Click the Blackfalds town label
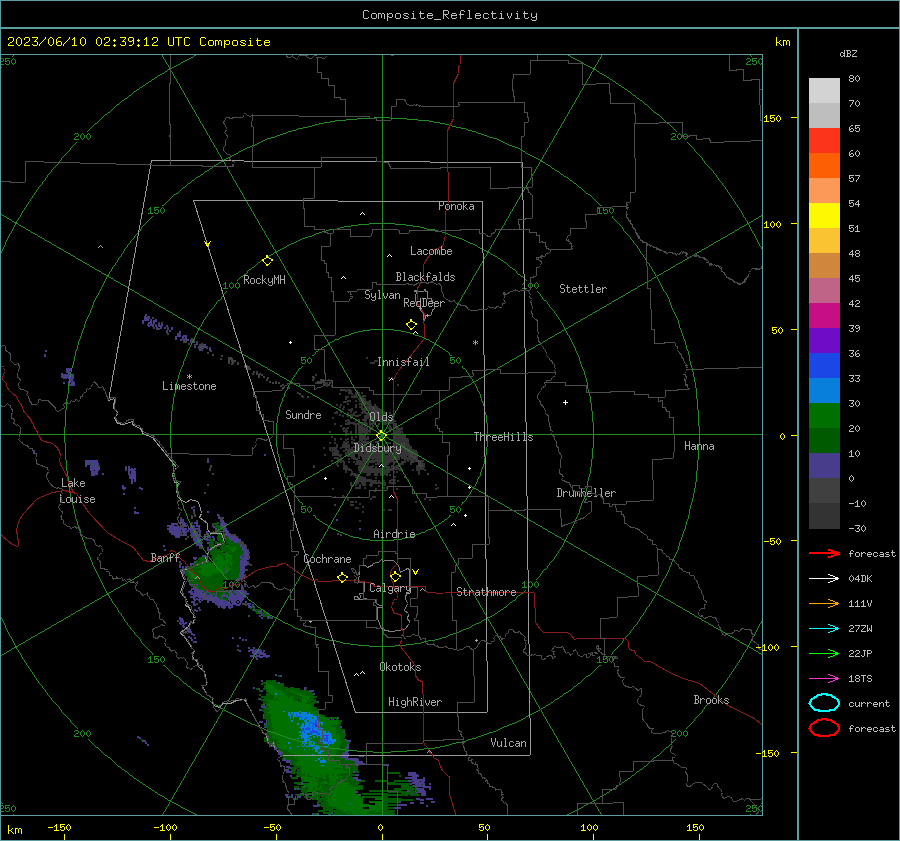900x841 pixels. point(425,277)
